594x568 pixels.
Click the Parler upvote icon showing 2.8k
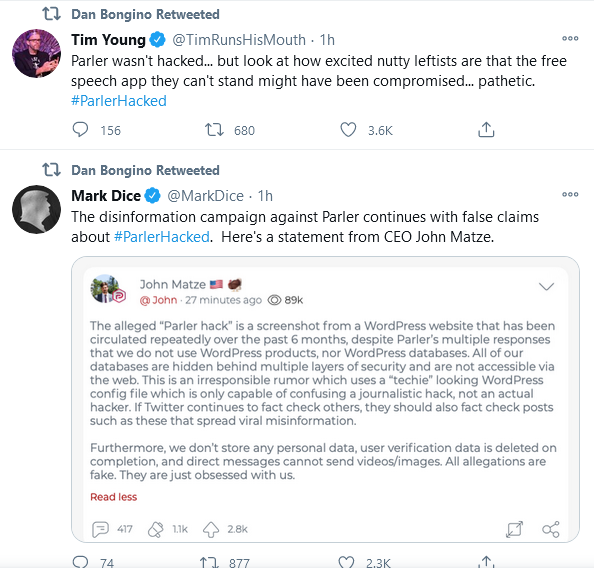click(211, 529)
